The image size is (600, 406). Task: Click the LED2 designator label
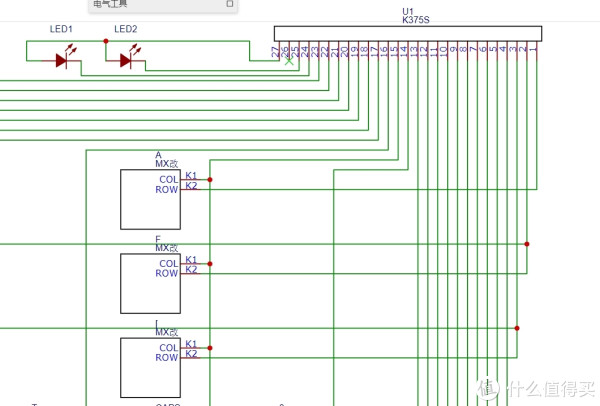[126, 29]
